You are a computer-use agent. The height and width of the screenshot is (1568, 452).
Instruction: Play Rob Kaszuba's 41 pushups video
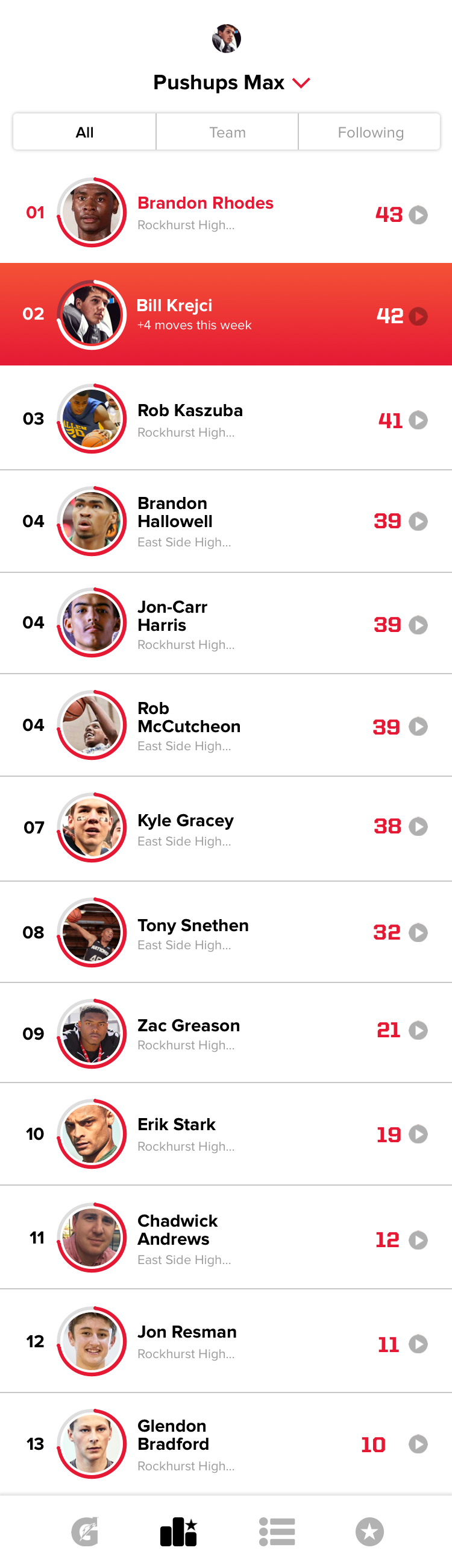click(418, 420)
